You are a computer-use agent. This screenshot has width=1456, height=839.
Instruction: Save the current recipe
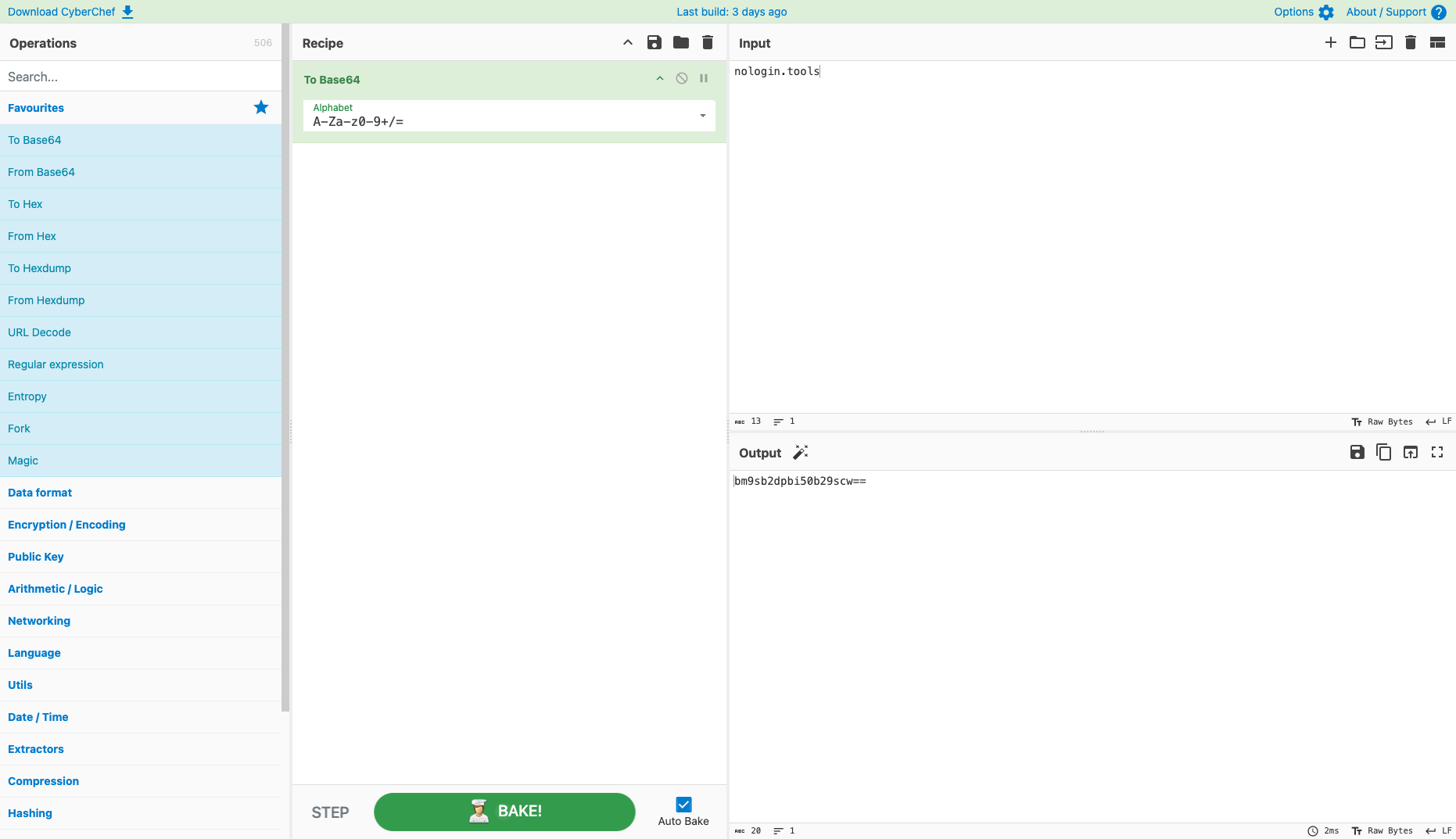(x=654, y=43)
